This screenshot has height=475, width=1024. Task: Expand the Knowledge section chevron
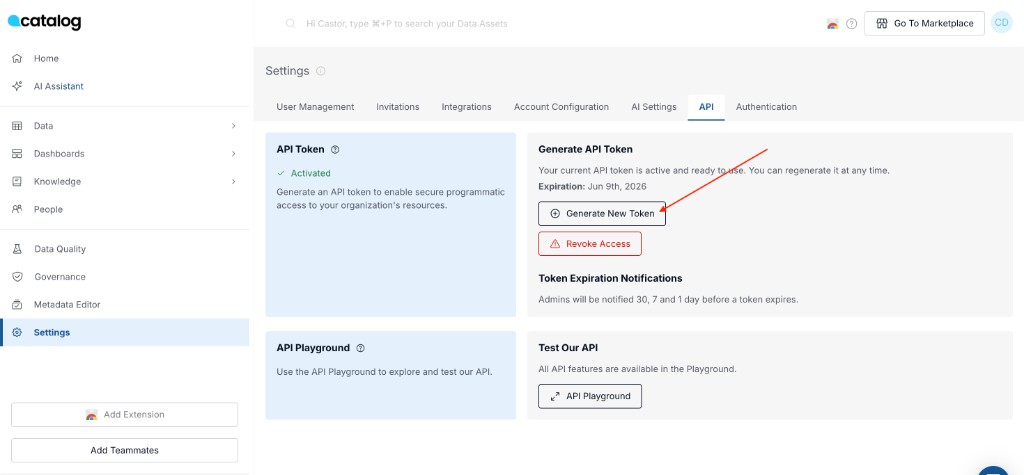(233, 182)
